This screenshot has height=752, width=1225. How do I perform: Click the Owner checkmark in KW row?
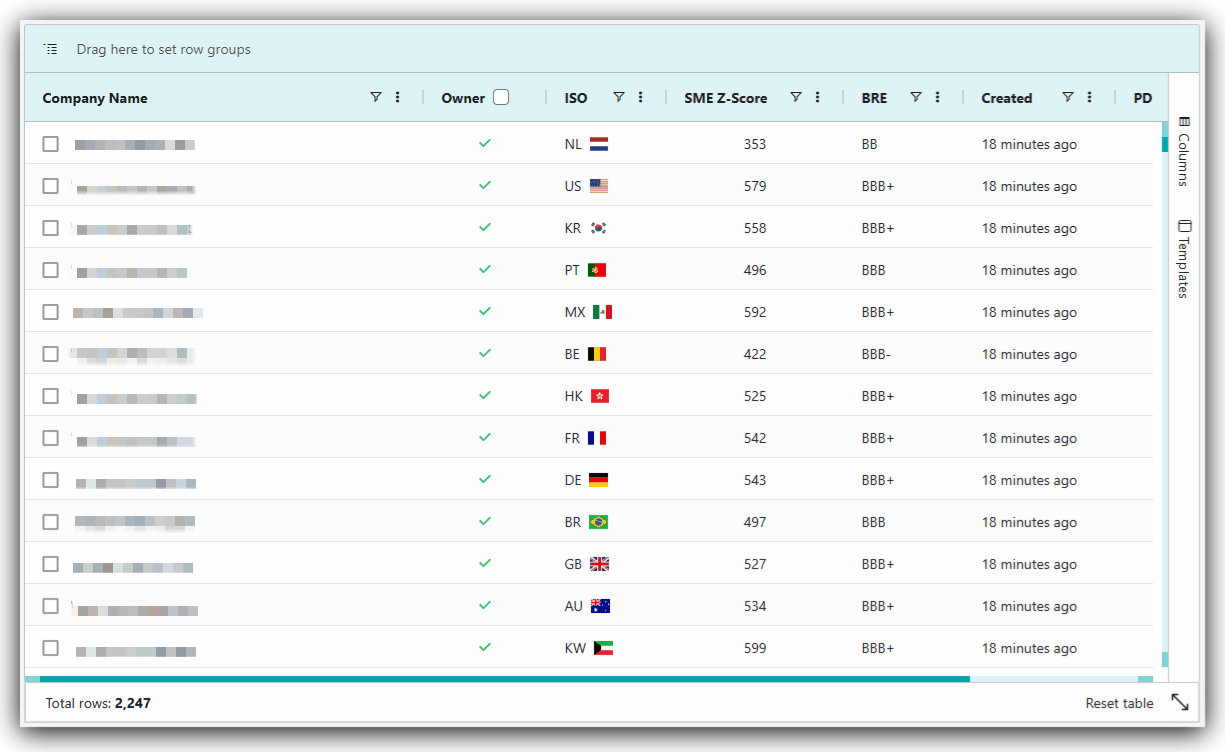click(485, 647)
